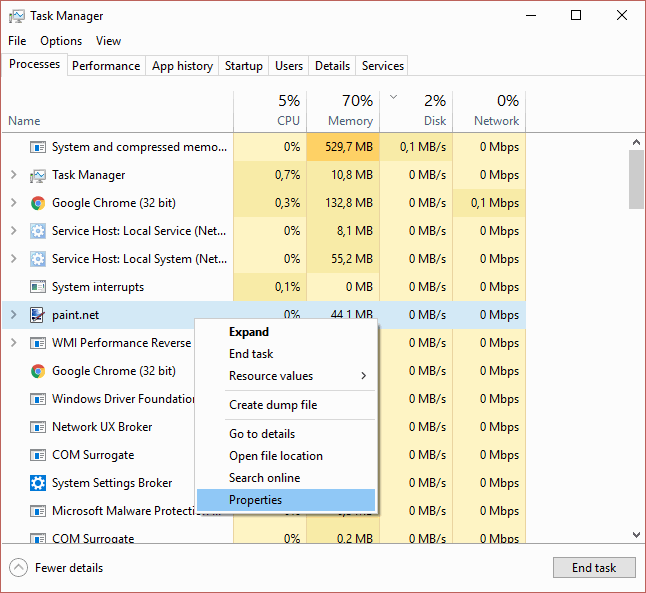Open the File menu
This screenshot has height=593, width=646.
click(x=17, y=41)
